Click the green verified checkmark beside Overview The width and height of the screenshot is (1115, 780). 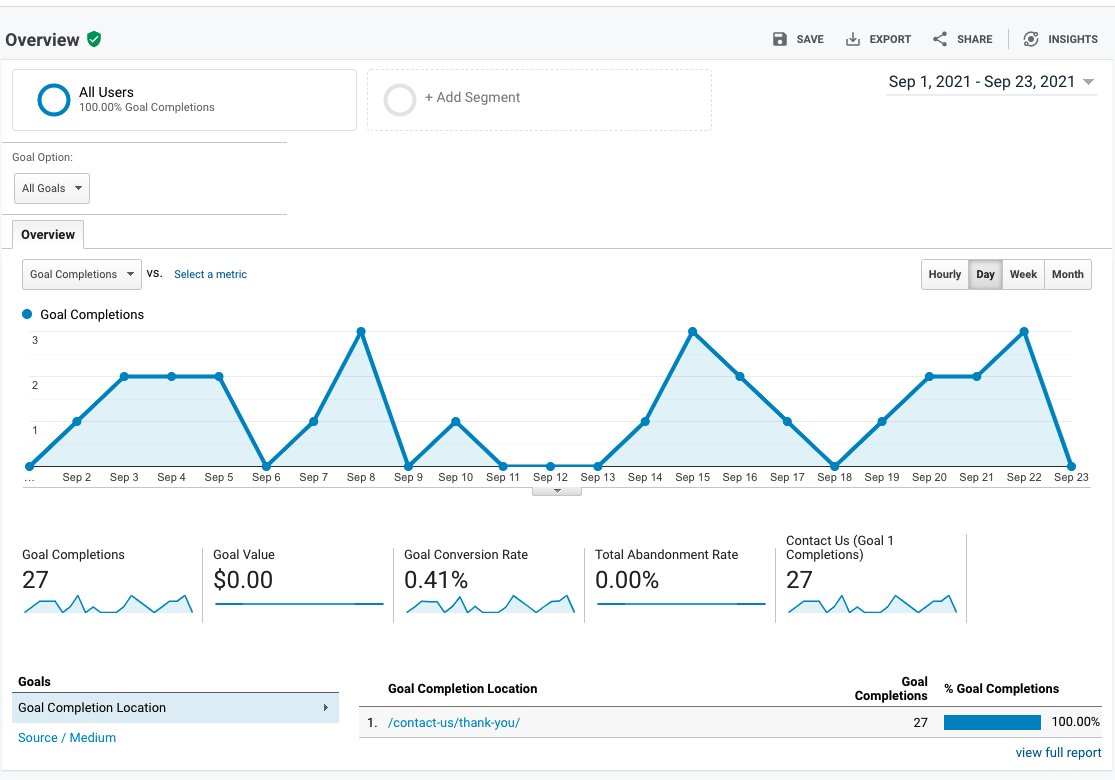pyautogui.click(x=96, y=40)
